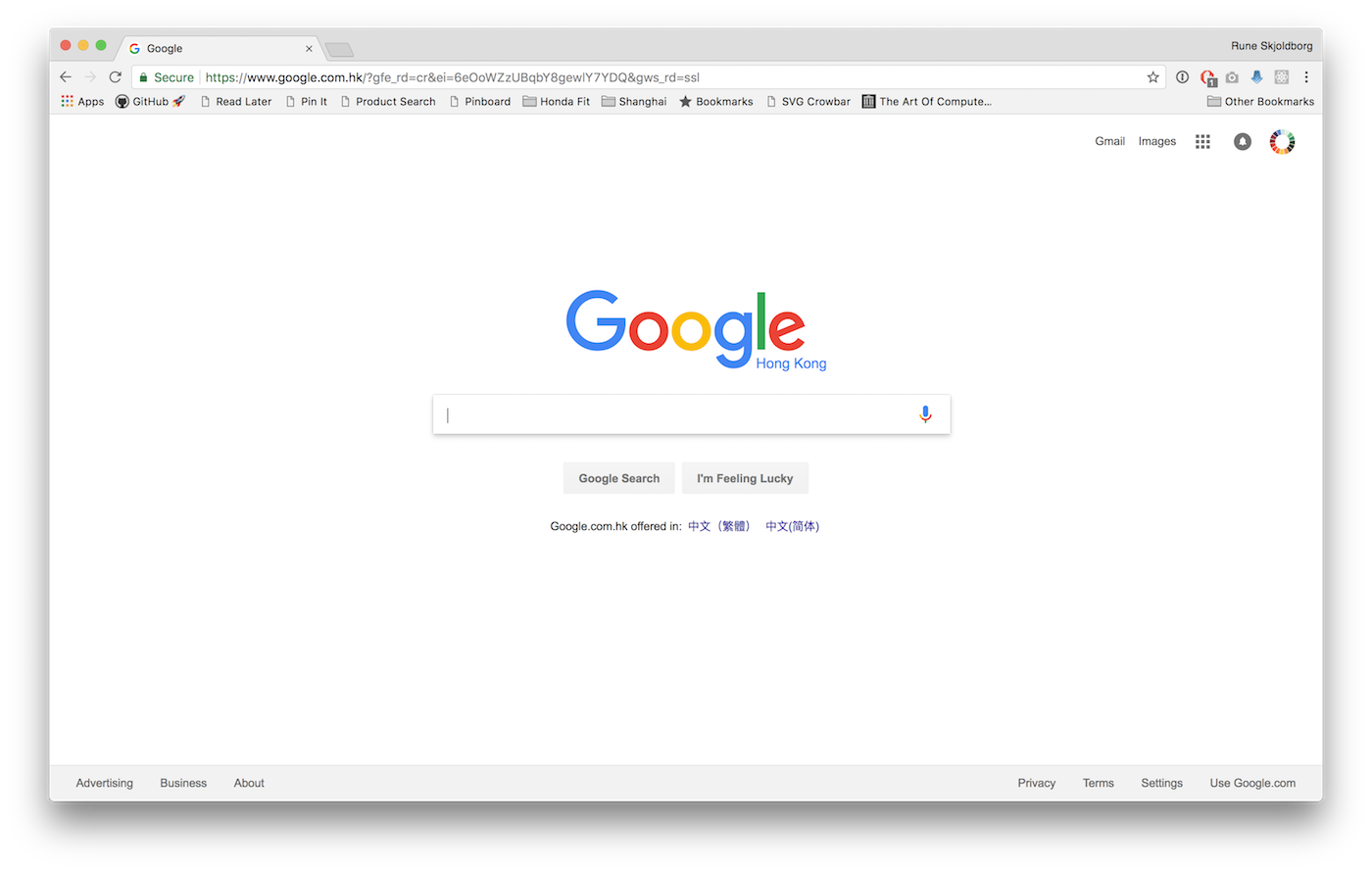
Task: Click the I'm Feeling Lucky button
Action: (x=745, y=478)
